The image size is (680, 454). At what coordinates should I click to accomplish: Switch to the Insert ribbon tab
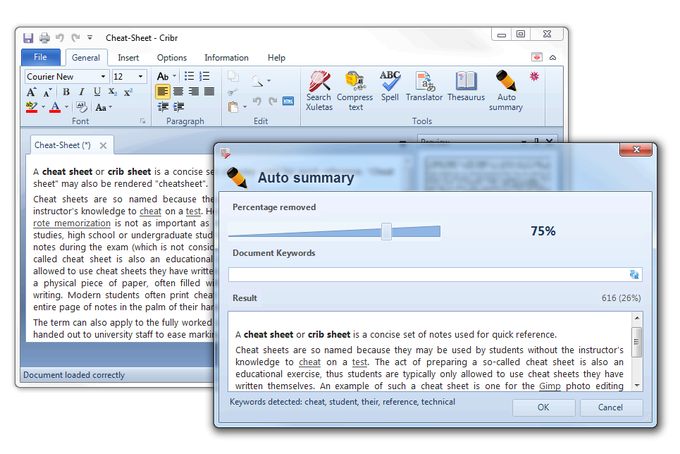[128, 58]
